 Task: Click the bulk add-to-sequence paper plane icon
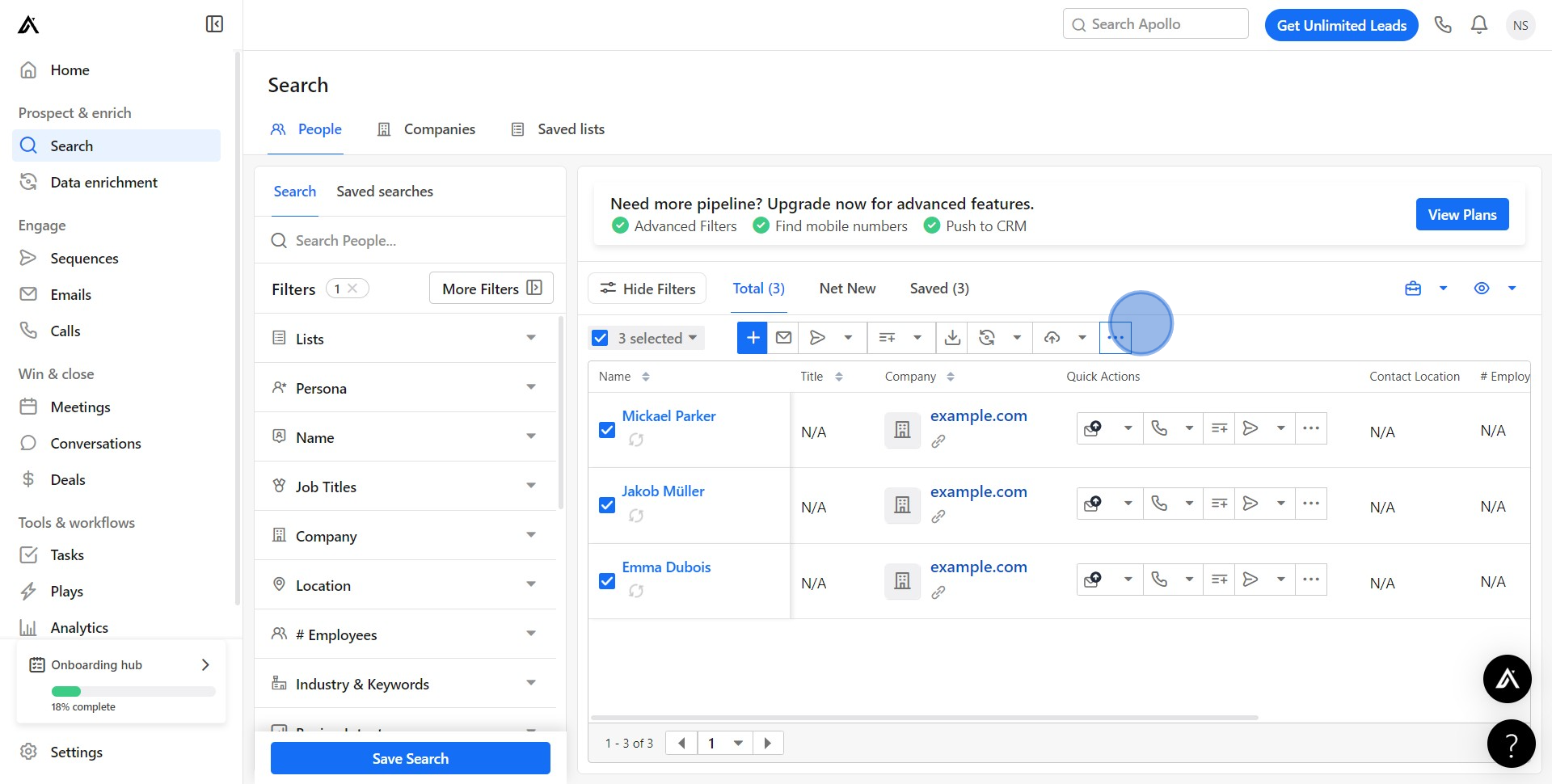817,338
